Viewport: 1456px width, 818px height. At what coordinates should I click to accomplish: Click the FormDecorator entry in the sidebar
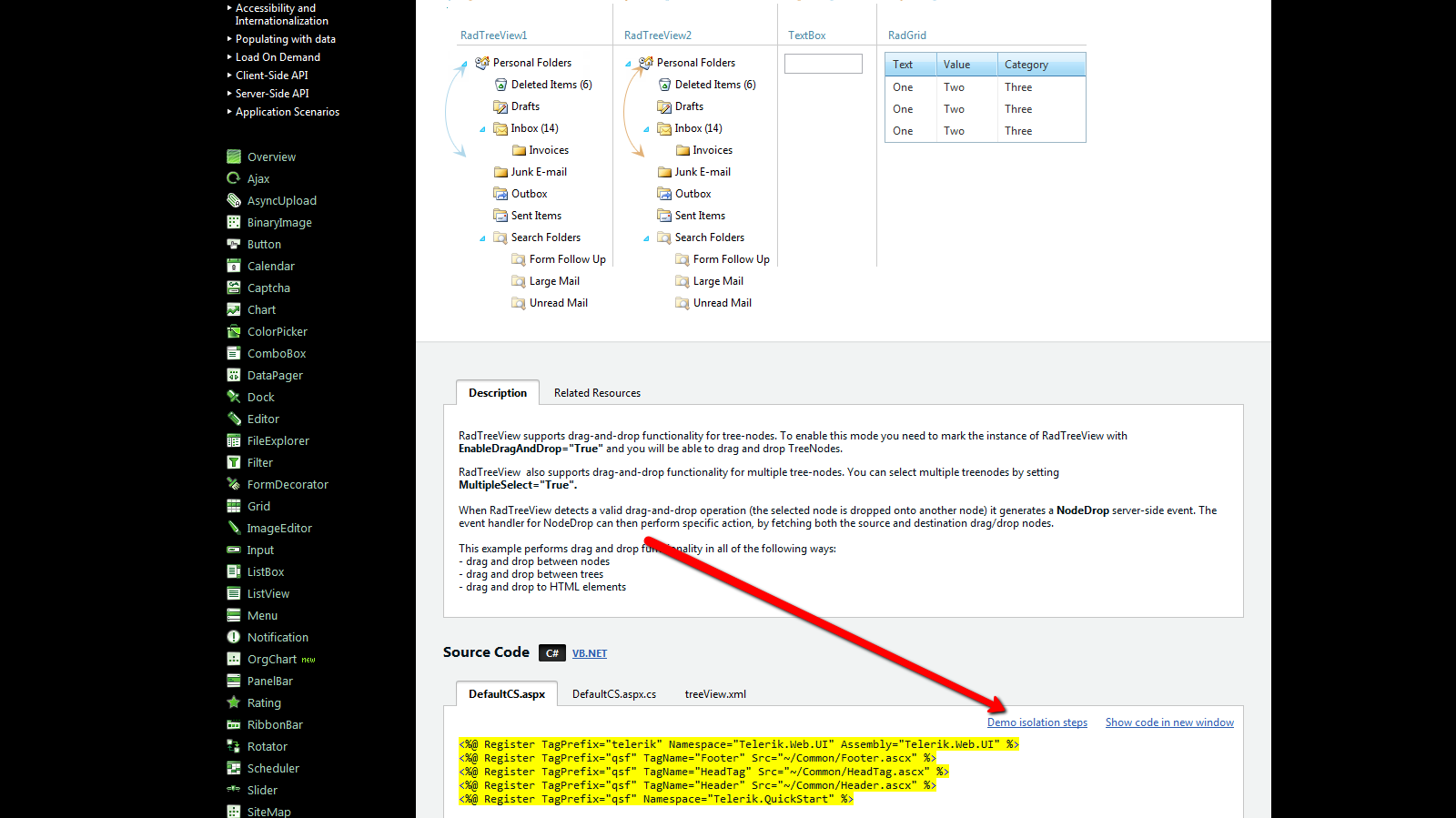tap(288, 485)
